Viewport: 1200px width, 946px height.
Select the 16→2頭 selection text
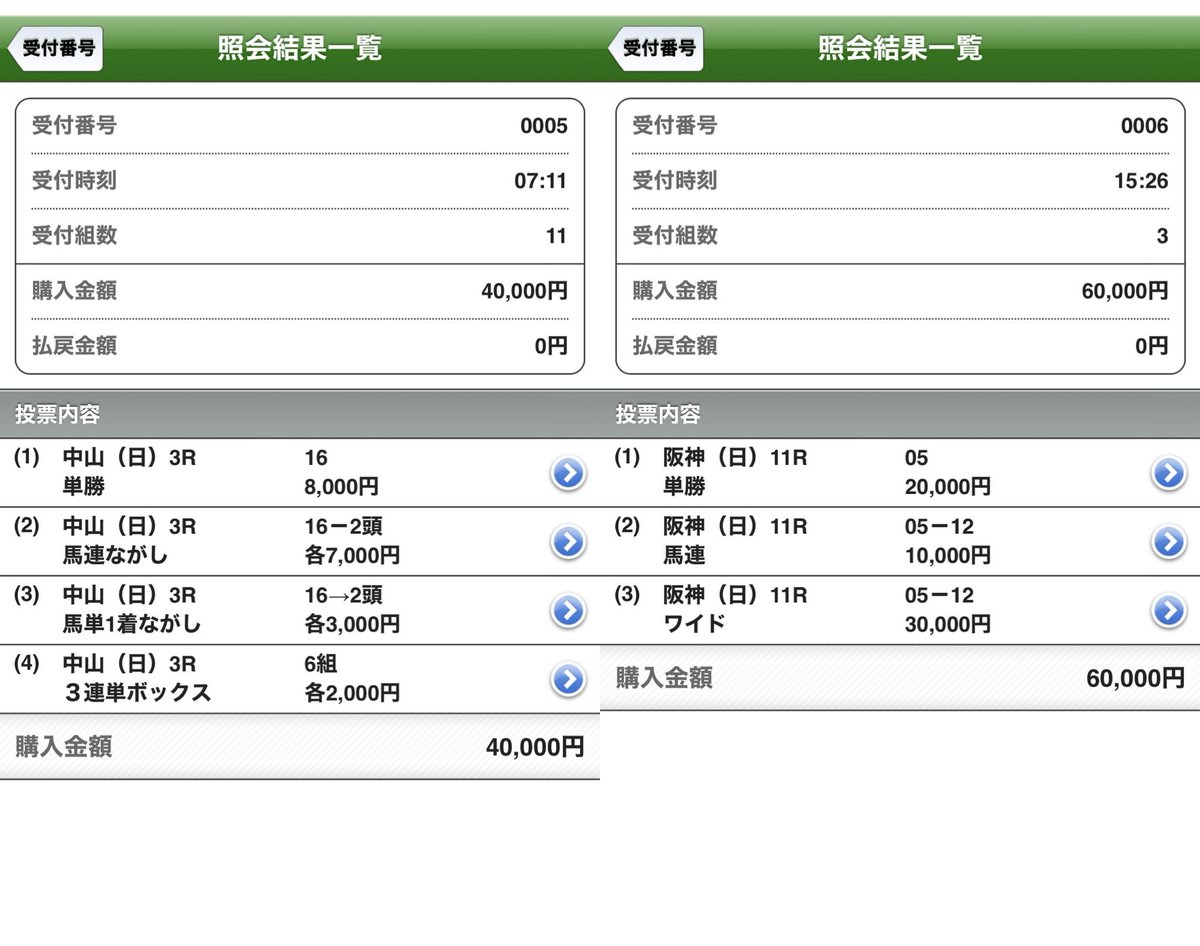click(x=343, y=596)
